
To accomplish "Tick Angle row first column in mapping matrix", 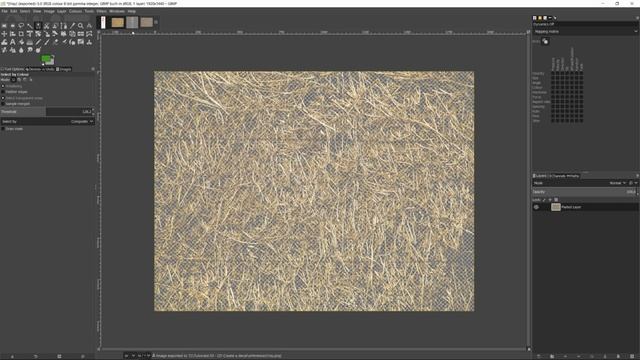I will [x=553, y=83].
